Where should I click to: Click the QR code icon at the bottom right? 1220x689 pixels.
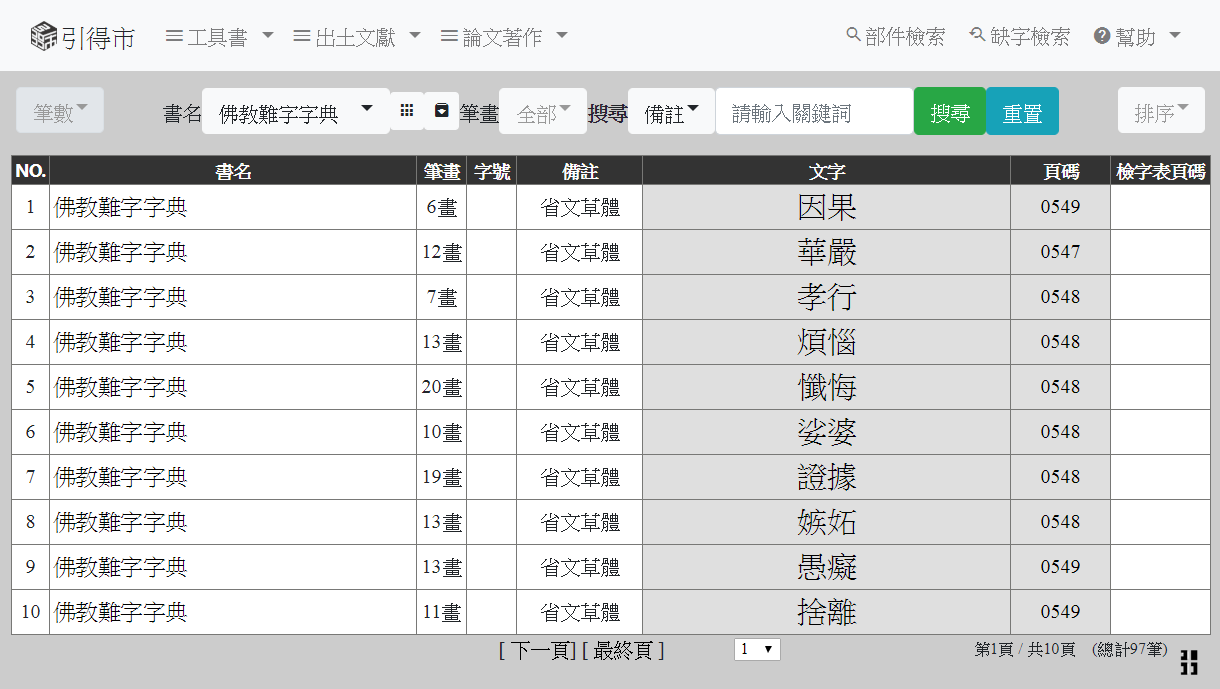(x=1189, y=661)
